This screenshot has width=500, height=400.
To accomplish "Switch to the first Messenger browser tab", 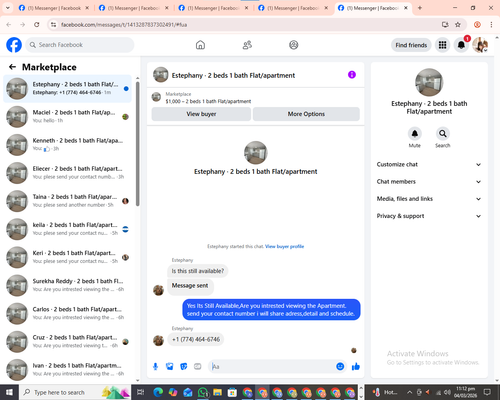I will (x=54, y=8).
